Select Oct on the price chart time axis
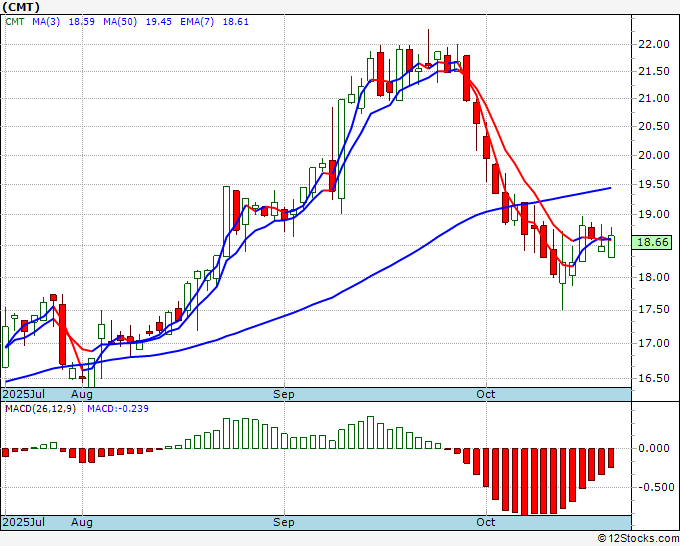 click(486, 394)
